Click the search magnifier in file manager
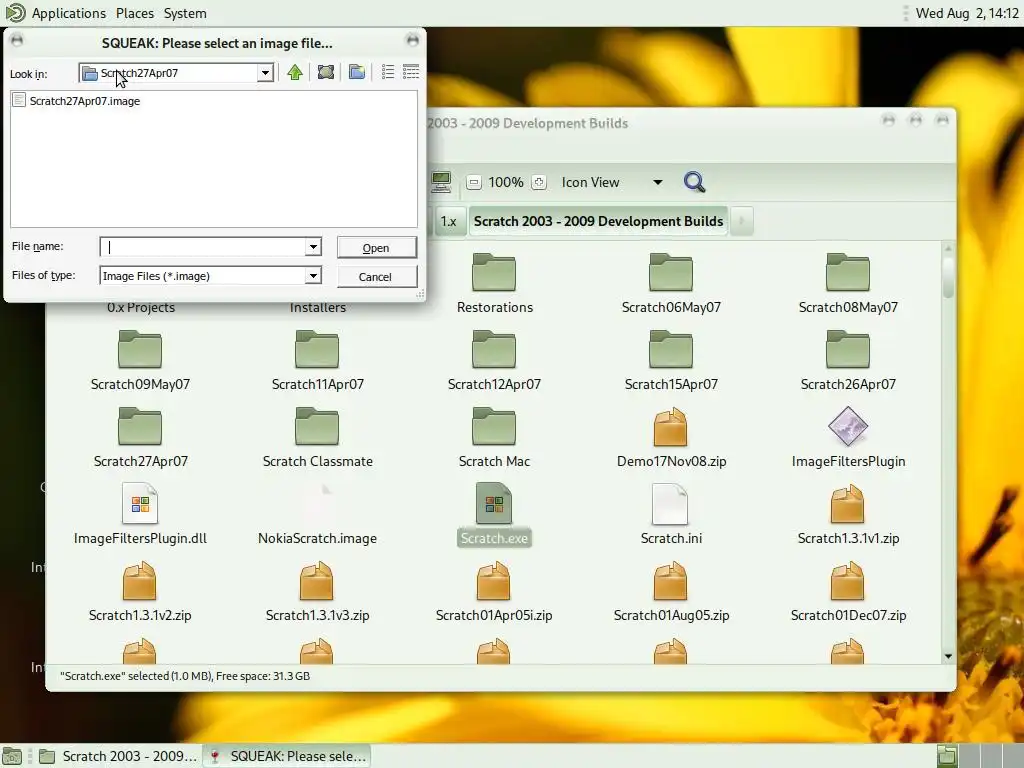This screenshot has height=768, width=1024. click(x=694, y=182)
